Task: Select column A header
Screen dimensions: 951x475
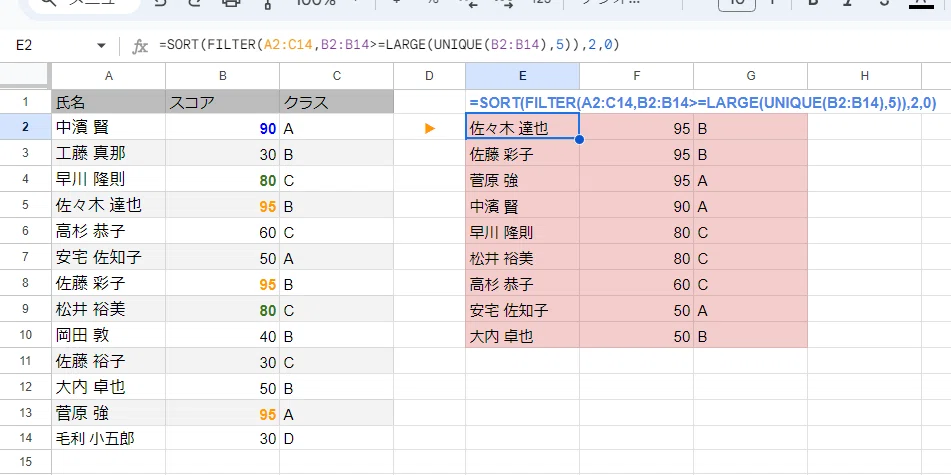Action: [109, 76]
